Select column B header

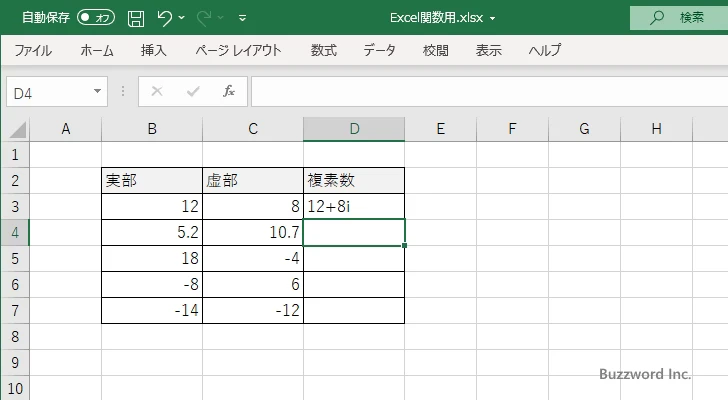(x=152, y=129)
